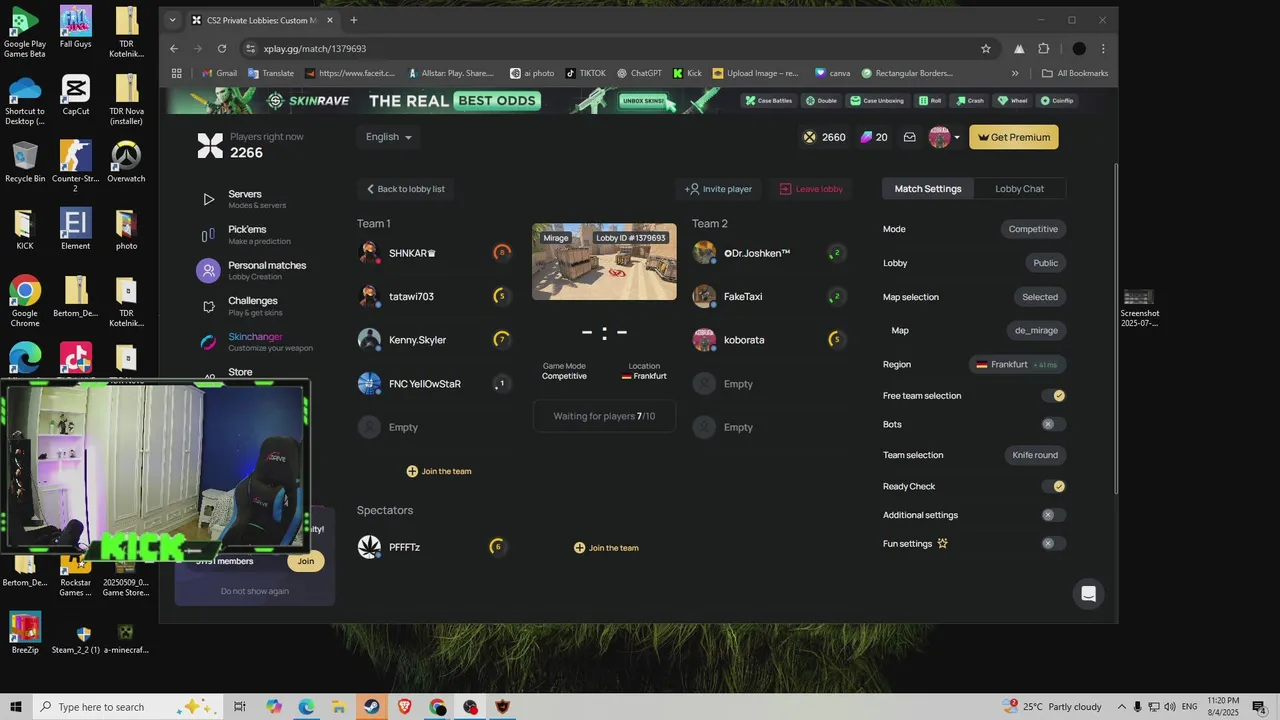This screenshot has height=720, width=1280.
Task: Open Gmail bookmark
Action: click(x=220, y=73)
